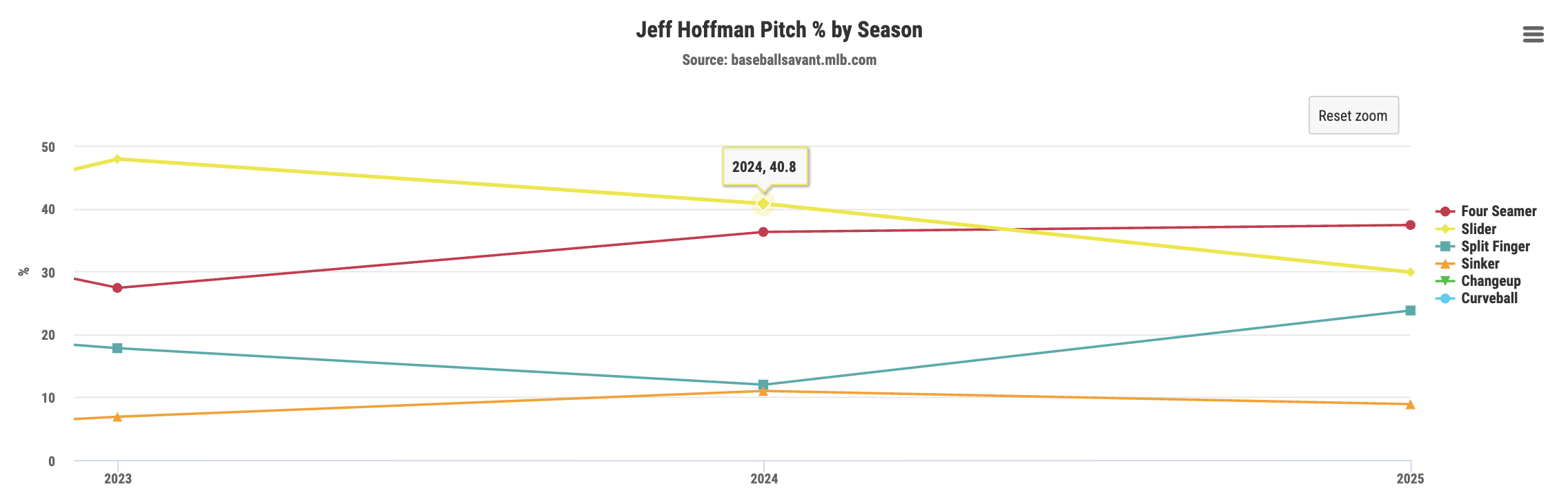Click Four Seamer 2024 data point
Screen dimensions: 1568x500
(763, 232)
